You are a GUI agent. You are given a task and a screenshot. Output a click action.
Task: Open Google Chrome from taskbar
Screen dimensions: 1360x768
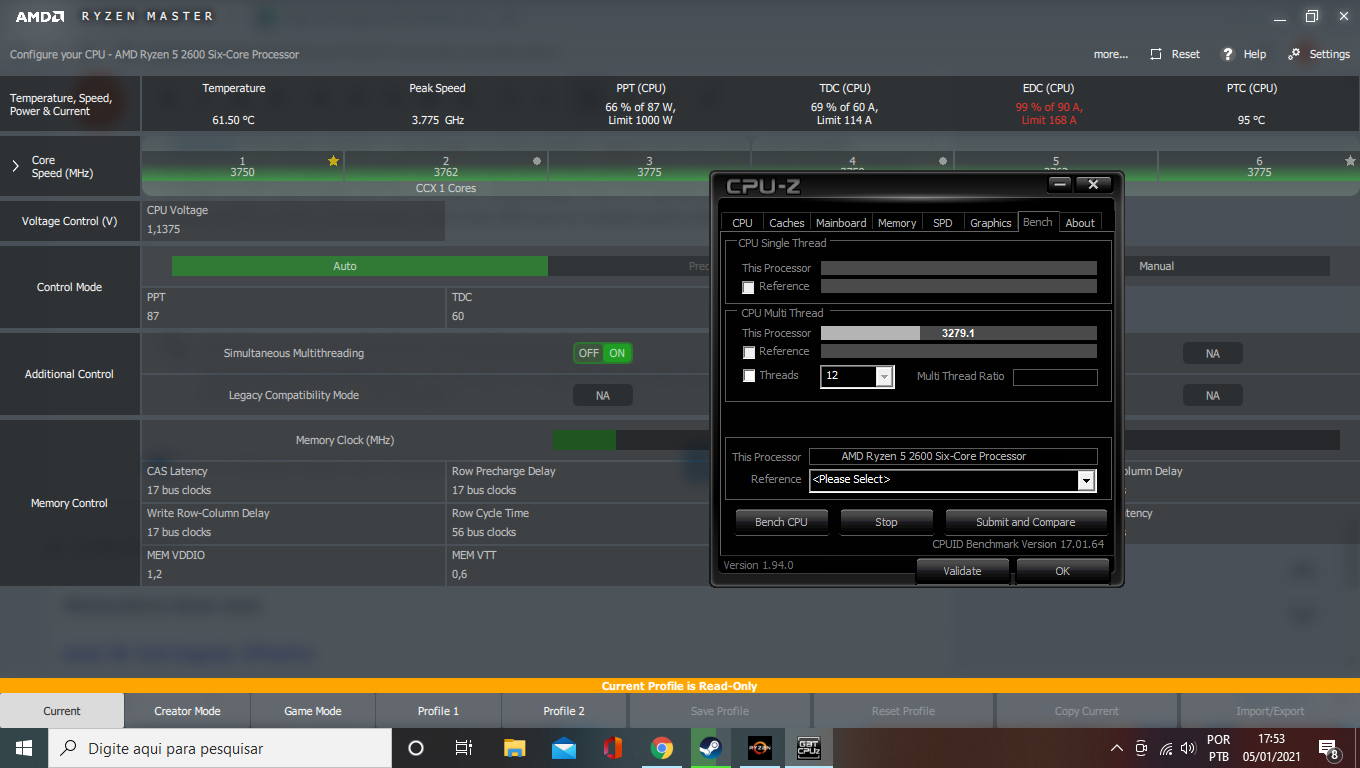(661, 748)
